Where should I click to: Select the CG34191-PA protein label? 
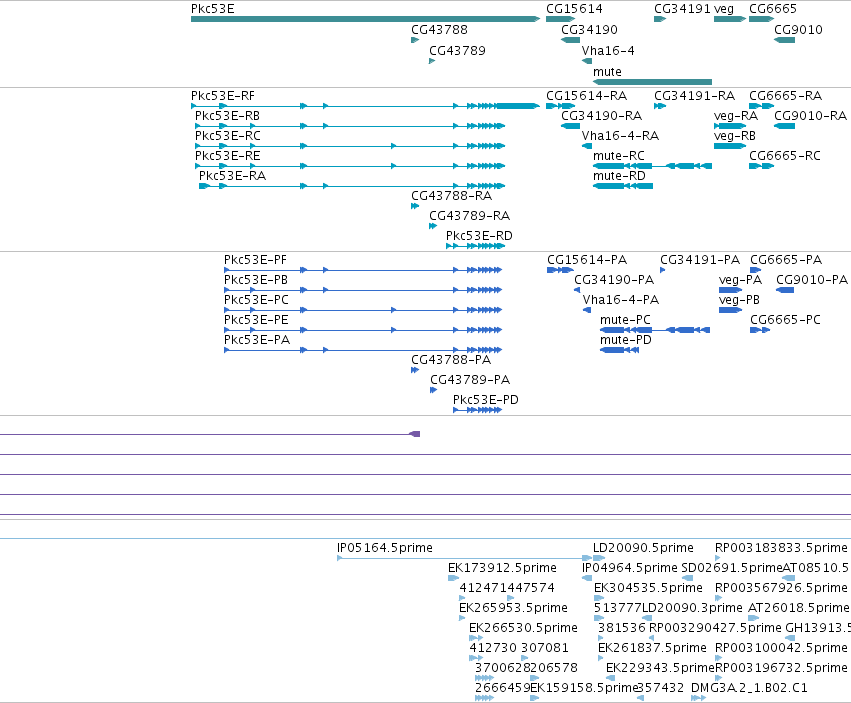(x=700, y=260)
